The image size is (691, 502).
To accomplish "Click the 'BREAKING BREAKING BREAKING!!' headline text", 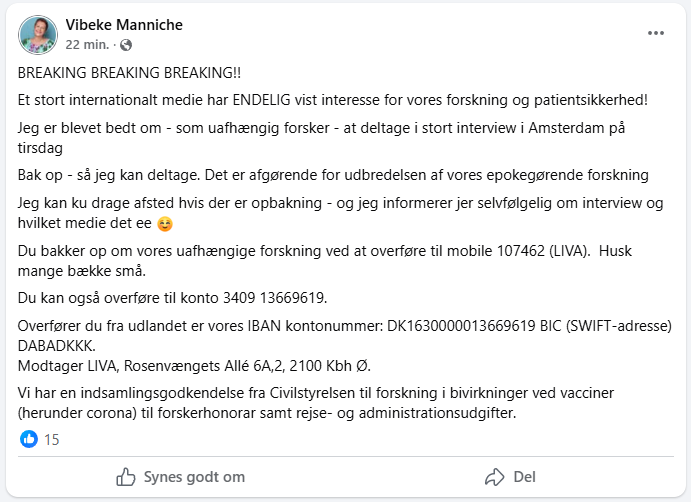I will (129, 73).
